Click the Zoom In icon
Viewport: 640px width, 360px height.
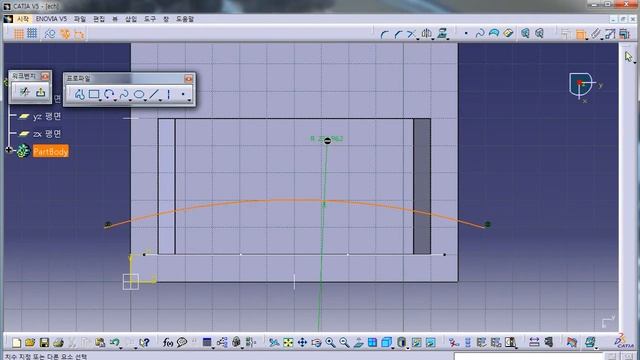(x=330, y=342)
